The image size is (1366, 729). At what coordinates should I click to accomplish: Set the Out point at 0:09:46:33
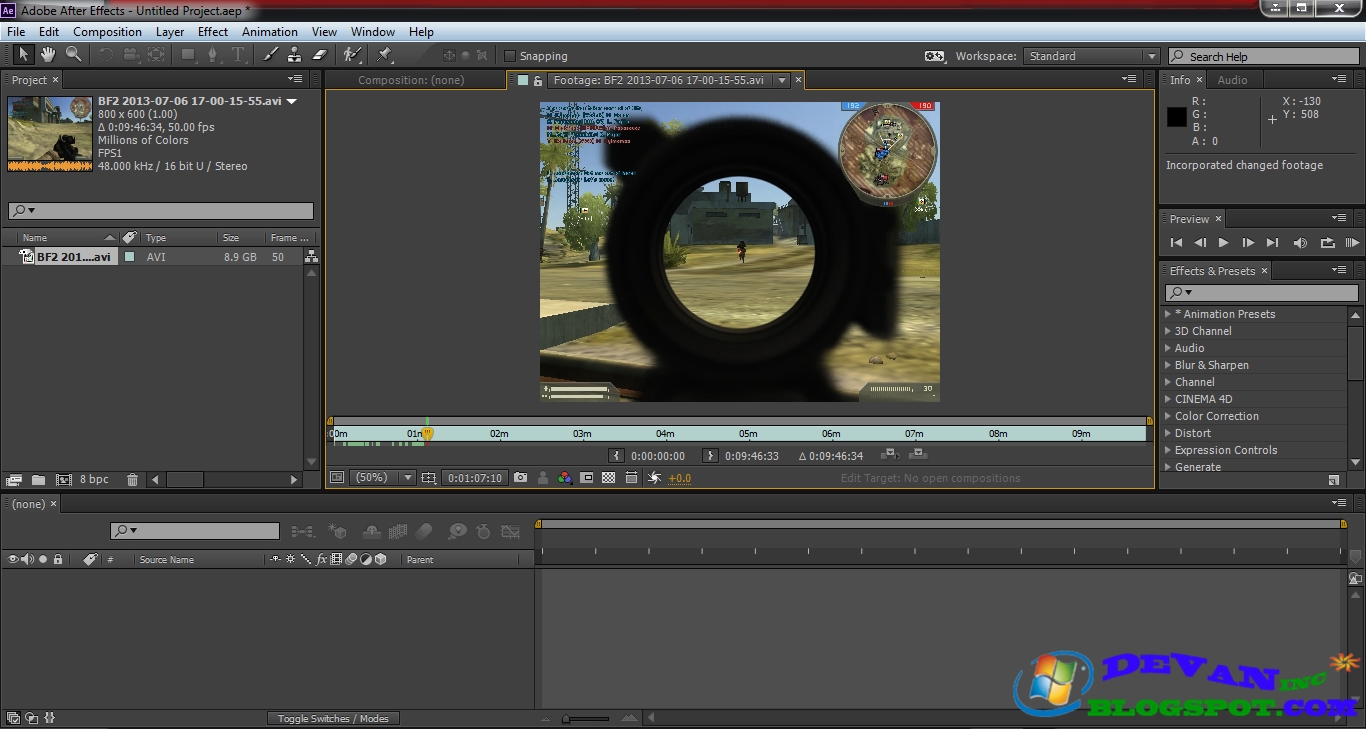[710, 456]
